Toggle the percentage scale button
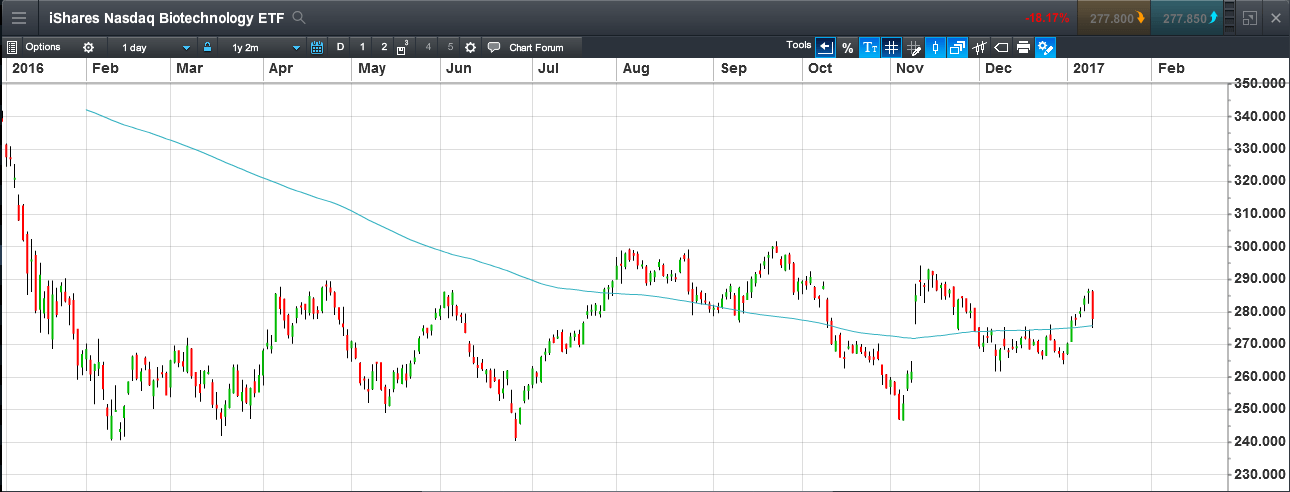 [848, 47]
